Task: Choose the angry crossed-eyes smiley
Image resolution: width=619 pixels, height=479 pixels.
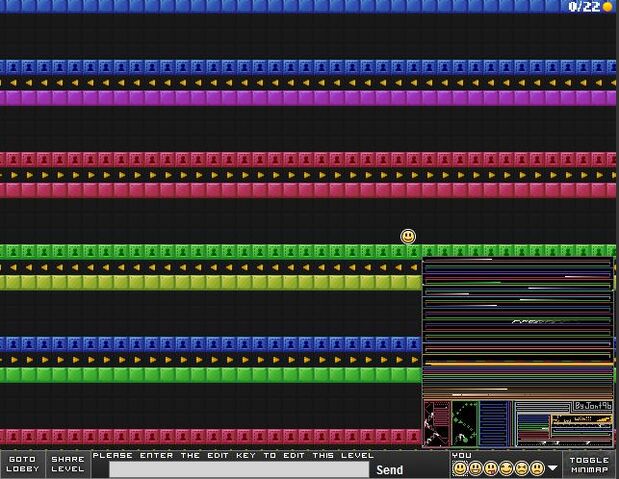Action: (521, 469)
